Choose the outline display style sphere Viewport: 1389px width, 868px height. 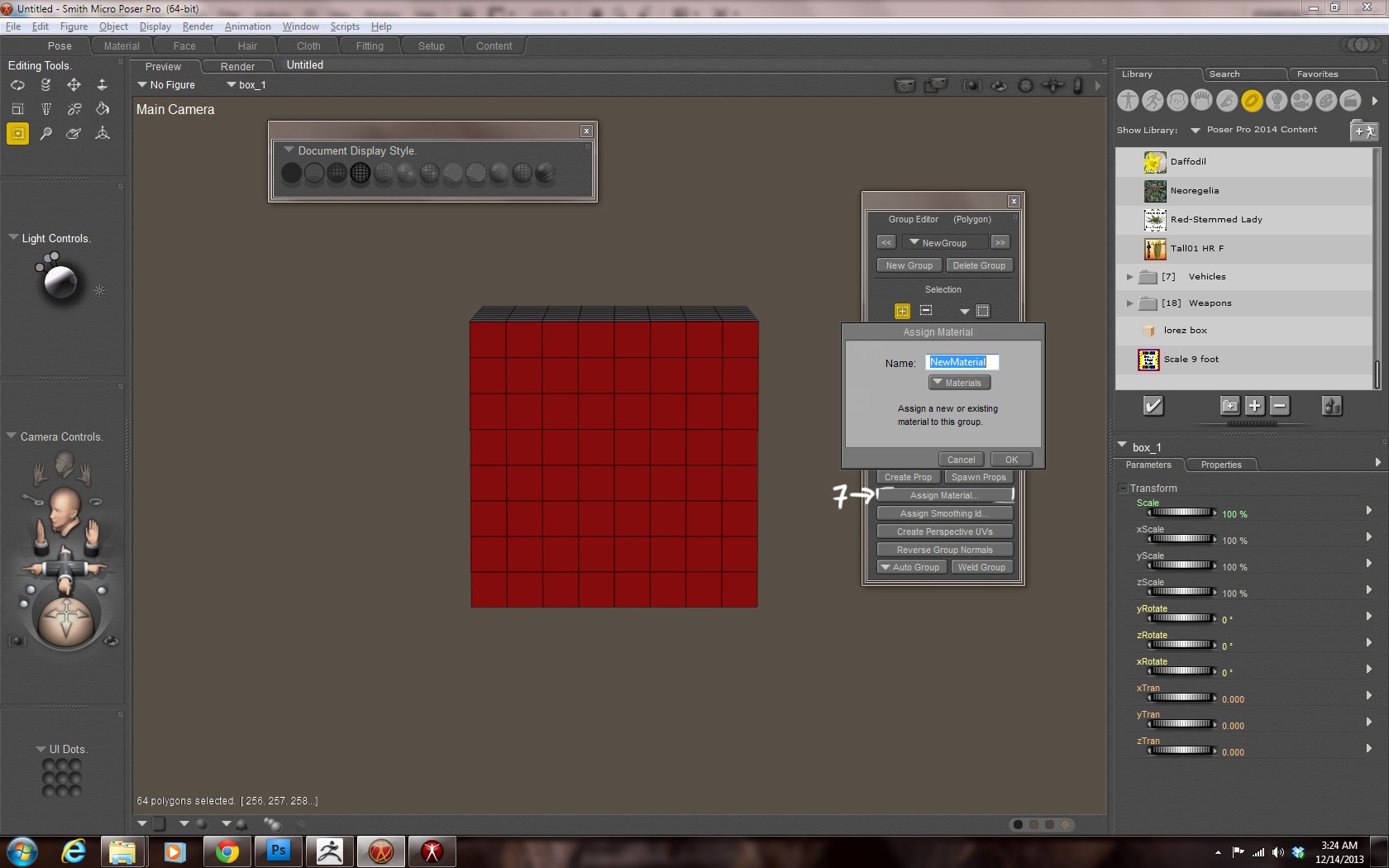pyautogui.click(x=314, y=173)
